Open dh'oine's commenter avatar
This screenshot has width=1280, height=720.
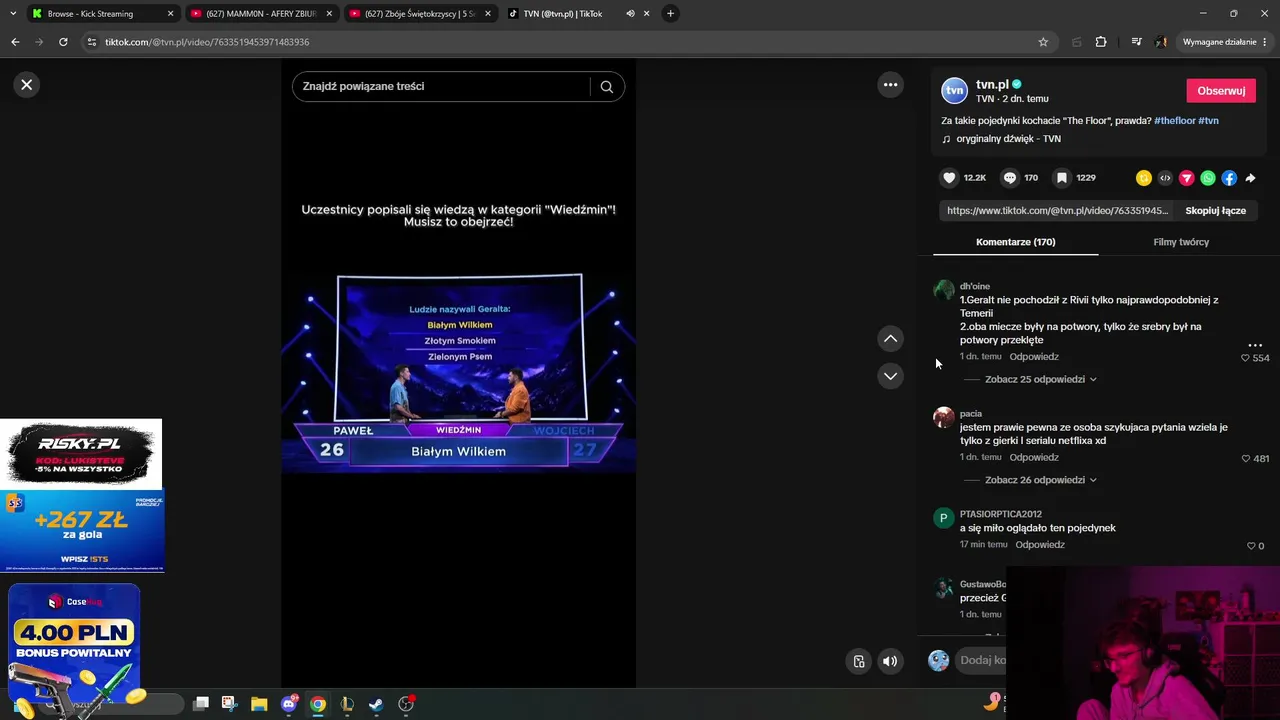coord(943,291)
